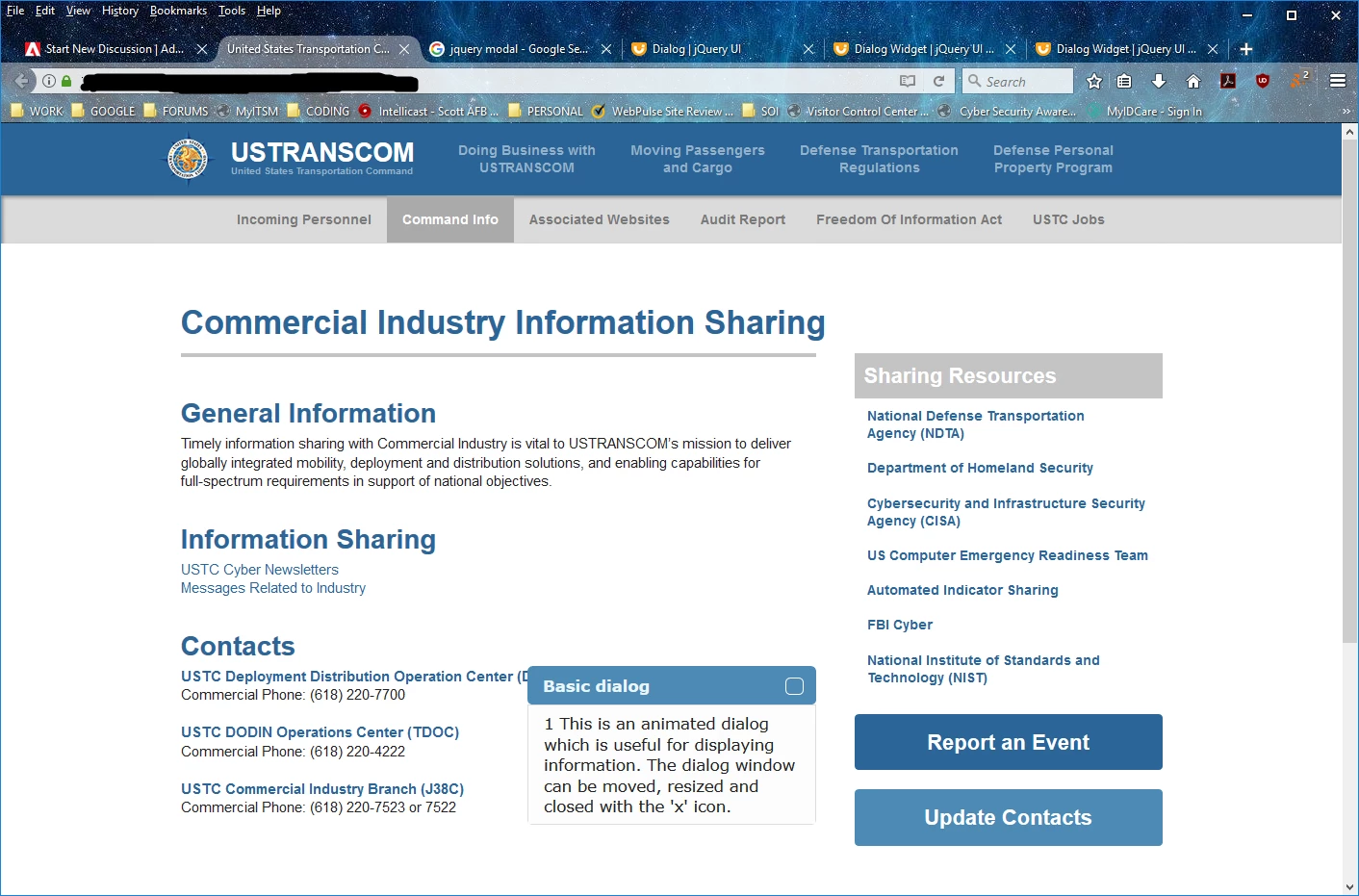The image size is (1359, 896).
Task: Open the Cyber Security Awareness bookmark
Action: click(1007, 112)
